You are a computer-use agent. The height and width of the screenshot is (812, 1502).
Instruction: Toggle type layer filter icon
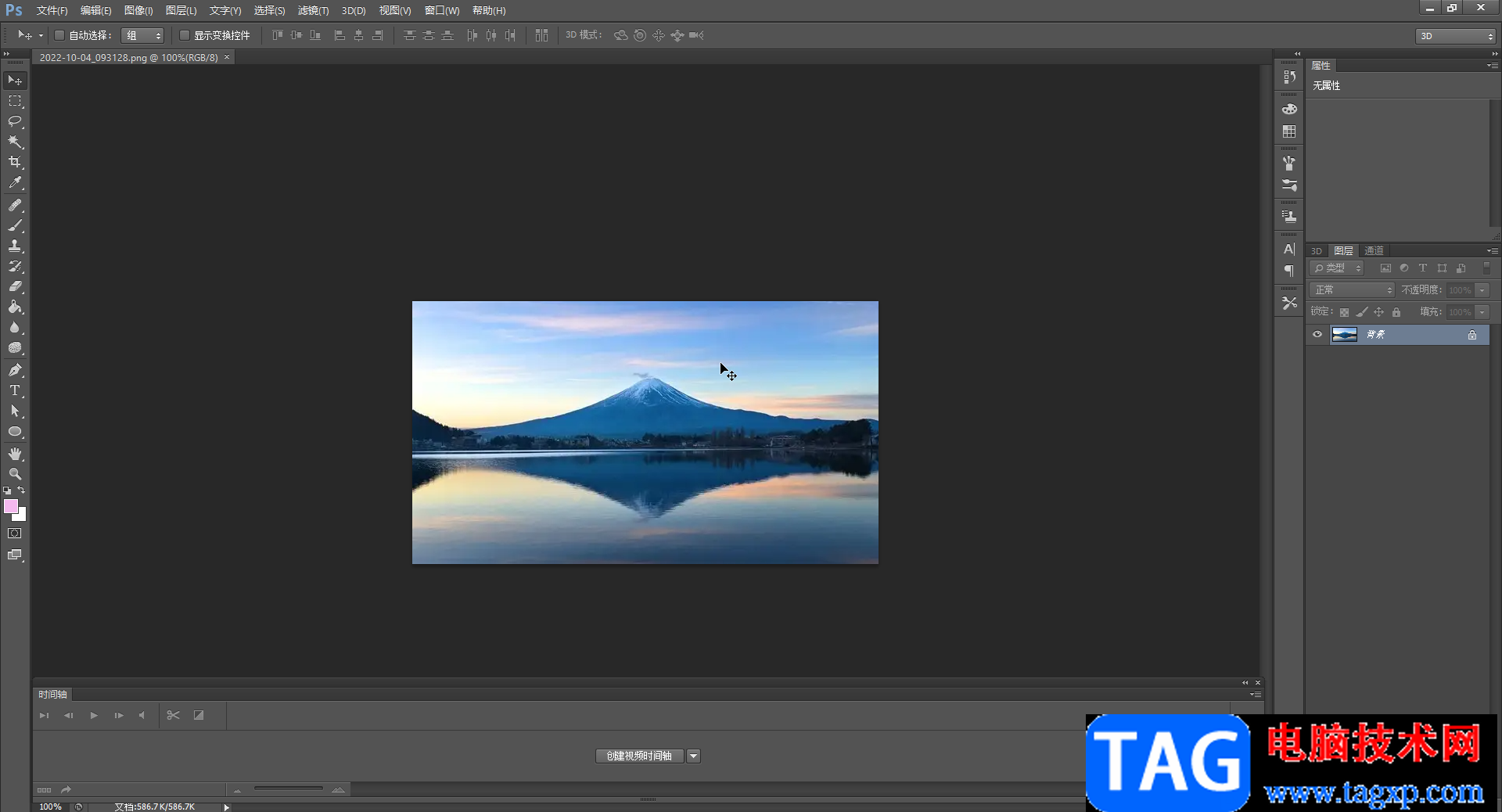[x=1423, y=268]
